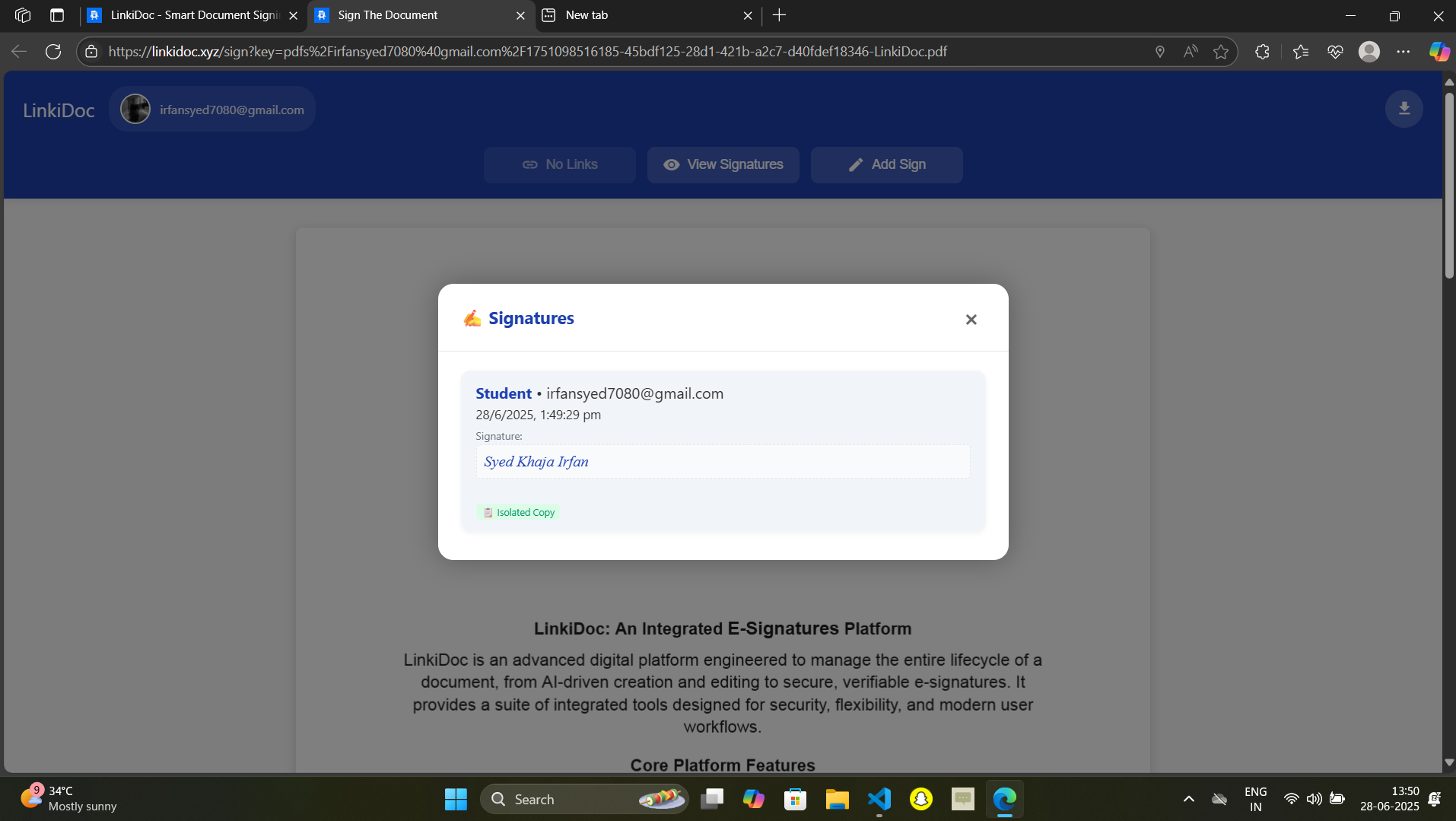Image resolution: width=1456 pixels, height=821 pixels.
Task: Click the Read aloud icon
Action: click(x=1191, y=52)
